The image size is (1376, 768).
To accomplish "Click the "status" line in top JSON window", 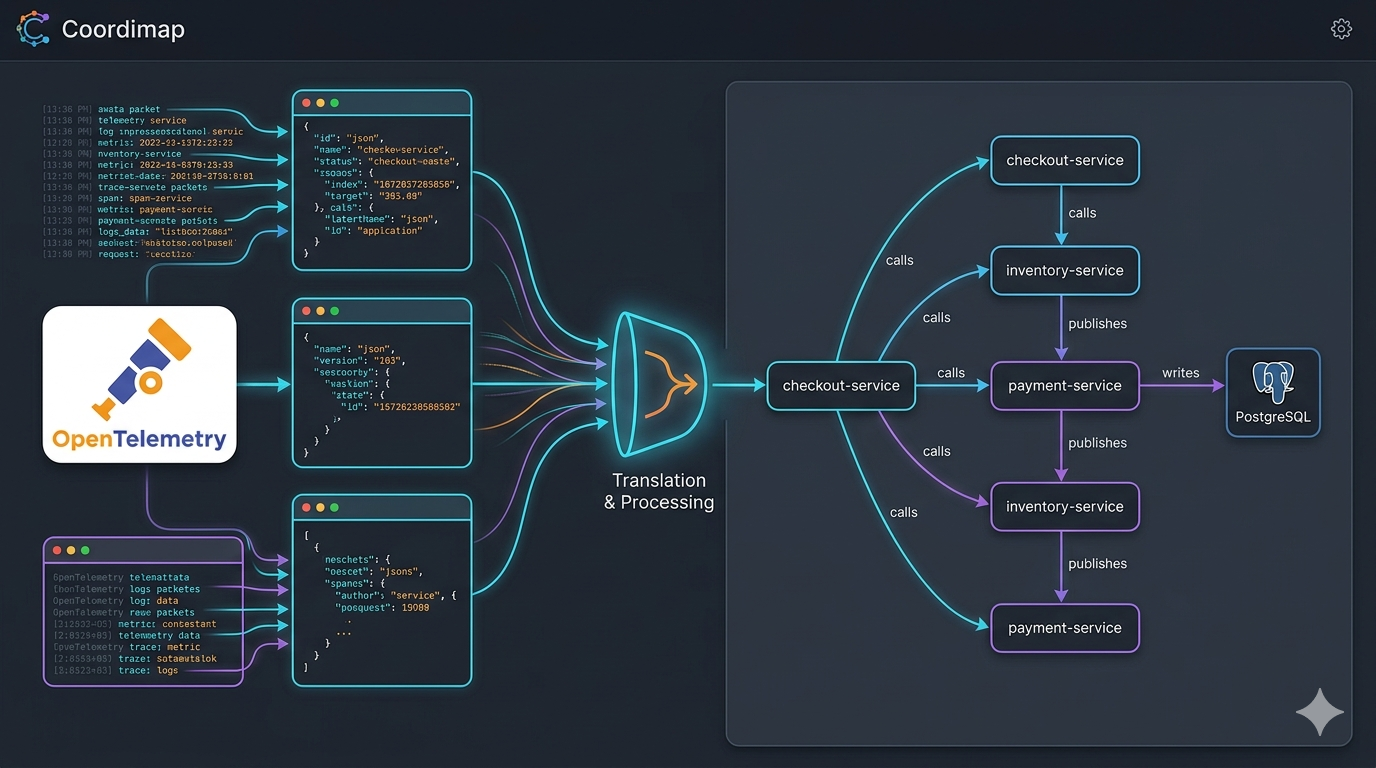I will click(x=386, y=161).
